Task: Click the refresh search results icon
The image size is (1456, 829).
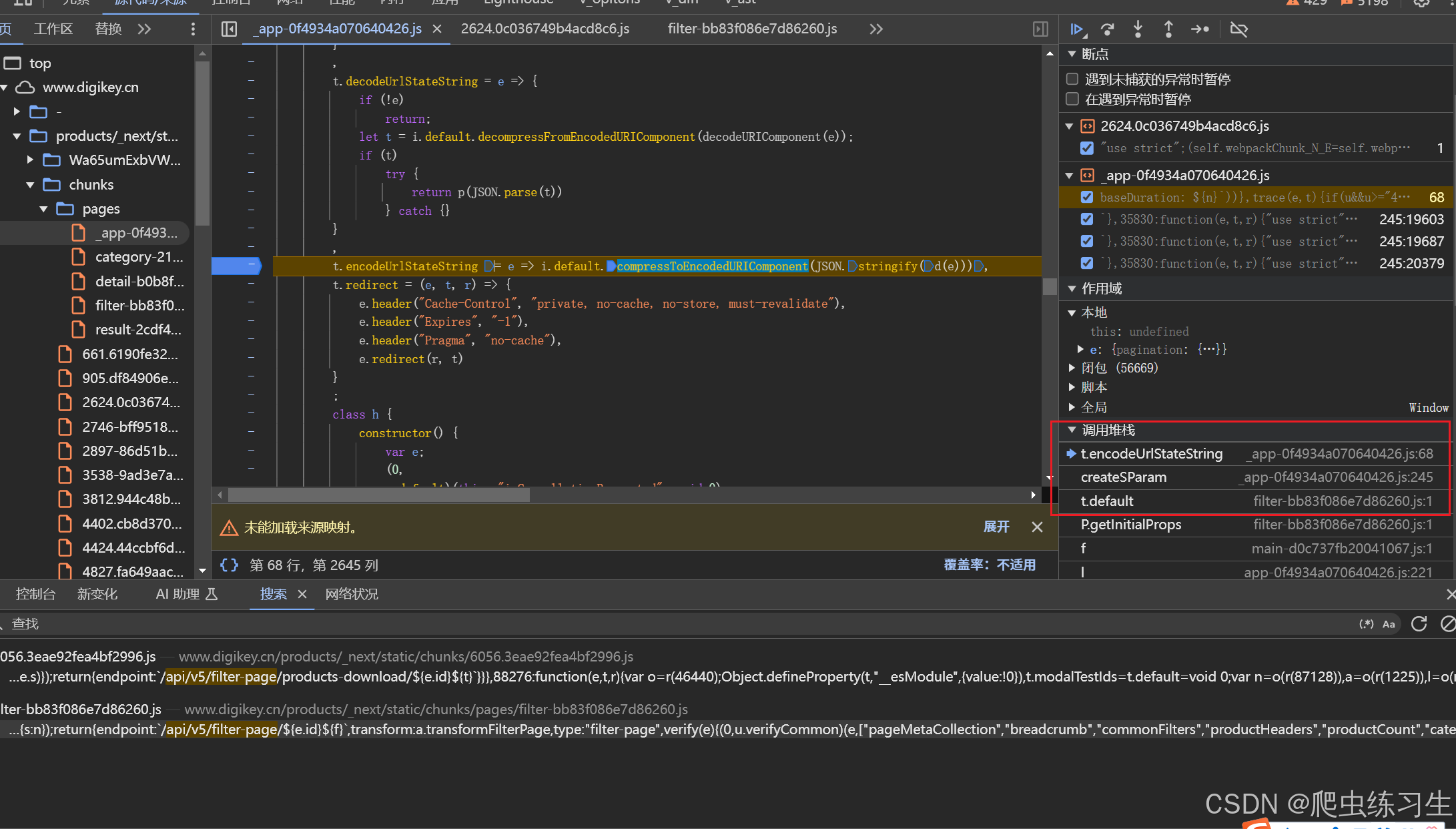Action: (1419, 623)
